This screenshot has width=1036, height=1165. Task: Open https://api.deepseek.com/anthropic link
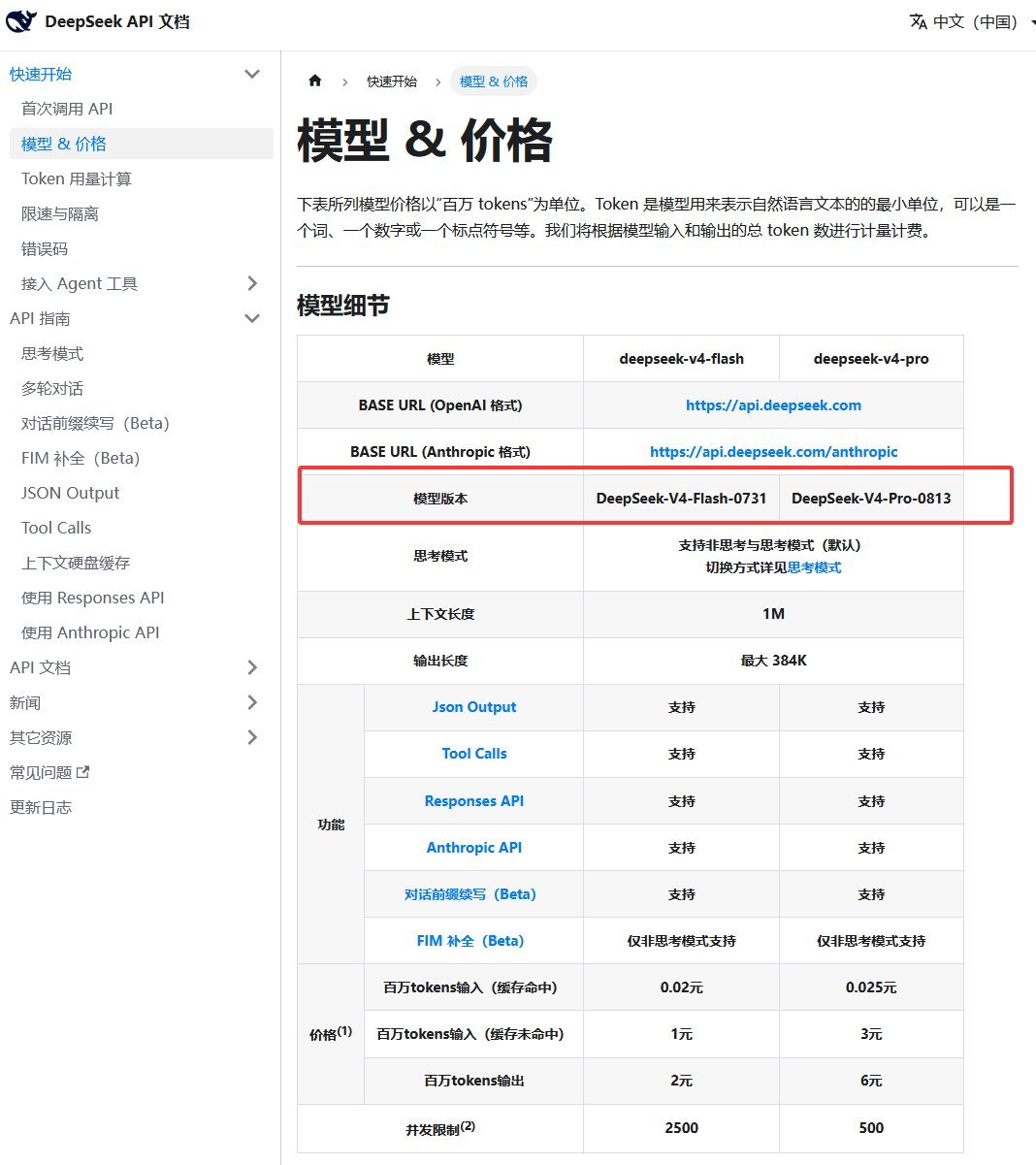point(773,452)
